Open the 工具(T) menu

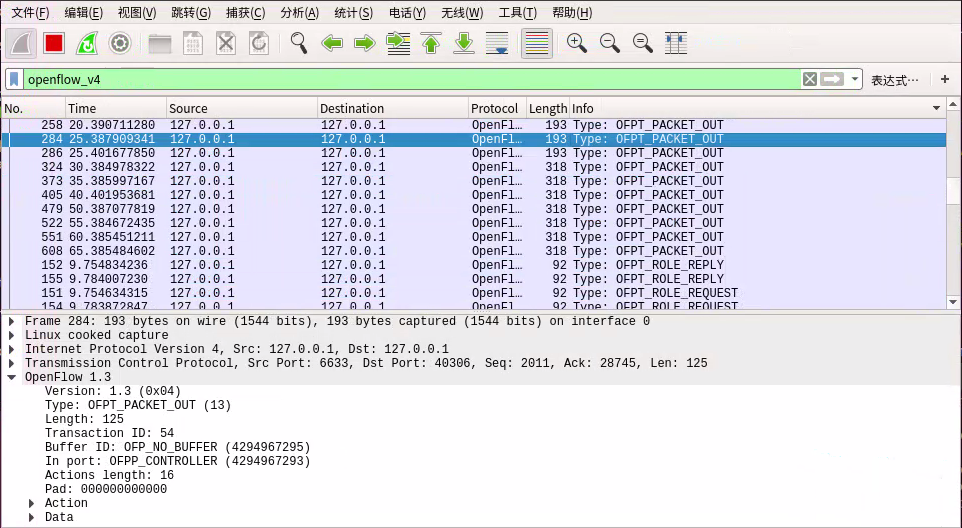(x=517, y=12)
